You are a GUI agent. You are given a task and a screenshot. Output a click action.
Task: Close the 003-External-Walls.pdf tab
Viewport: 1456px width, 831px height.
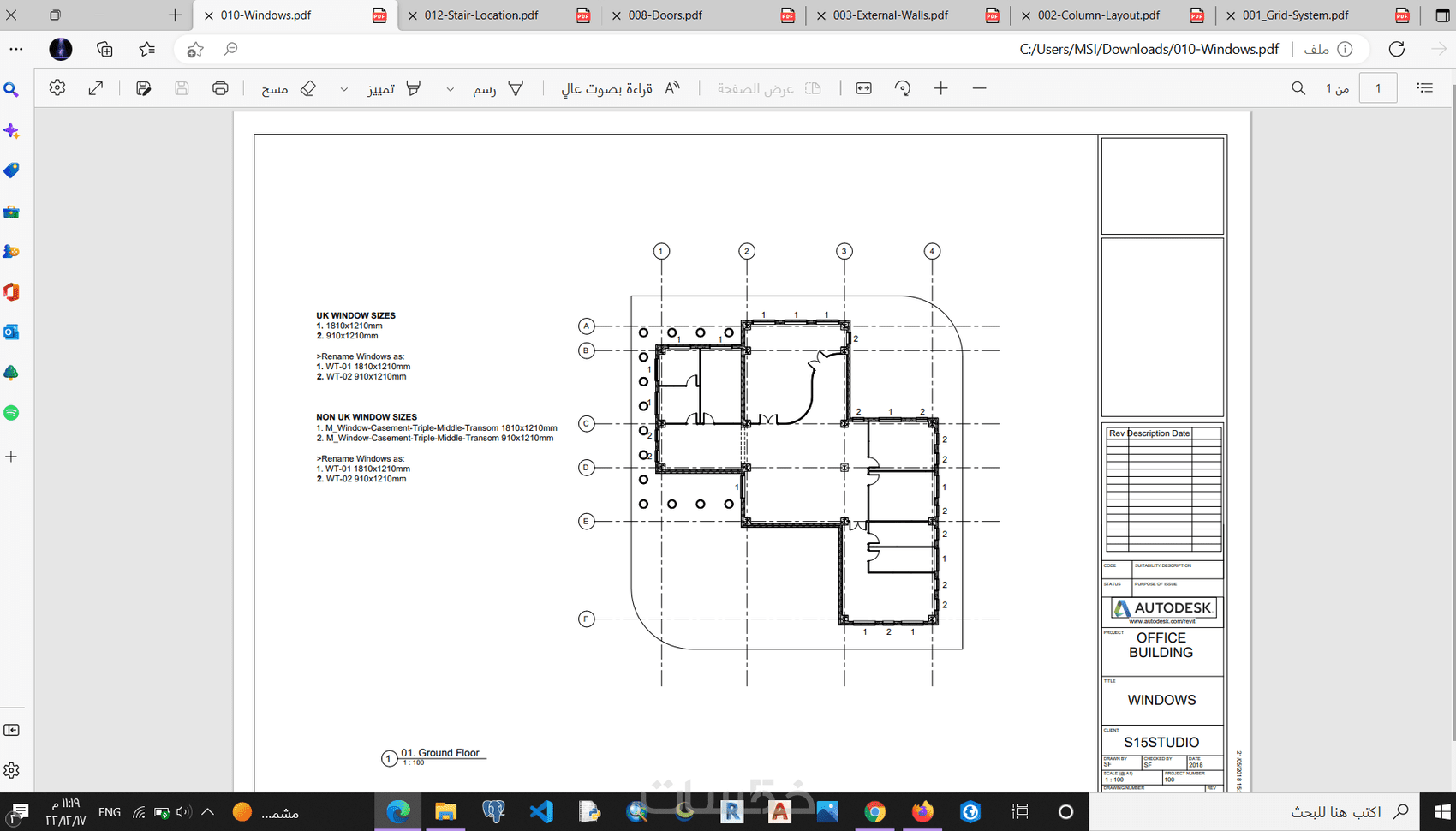tap(820, 15)
